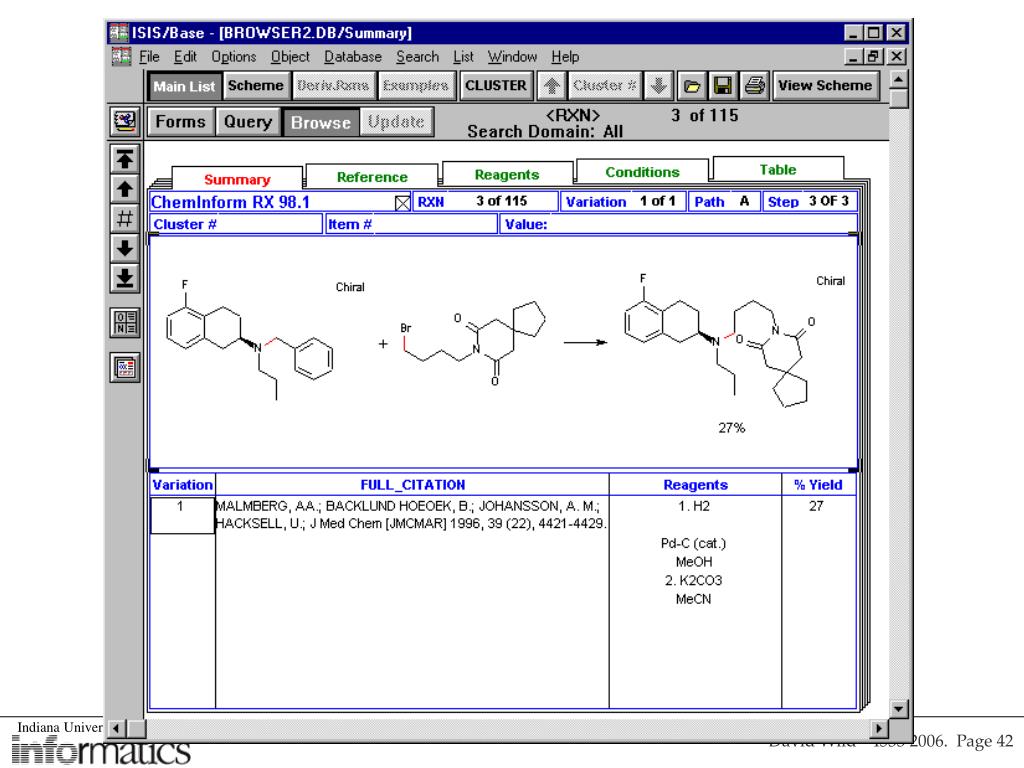Image resolution: width=1024 pixels, height=768 pixels.
Task: Click the # go-to-record icon
Action: tap(125, 218)
